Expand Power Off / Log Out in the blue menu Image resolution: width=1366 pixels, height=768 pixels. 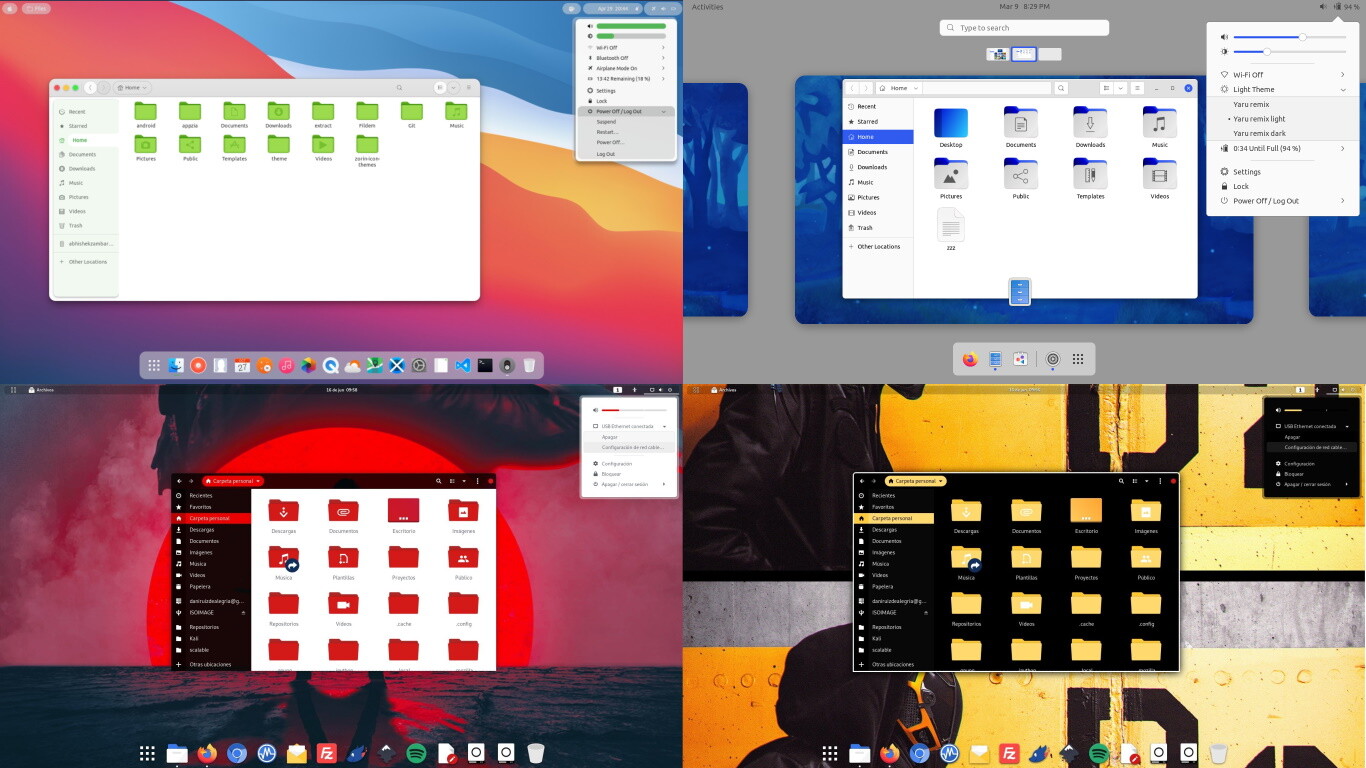[x=1283, y=201]
